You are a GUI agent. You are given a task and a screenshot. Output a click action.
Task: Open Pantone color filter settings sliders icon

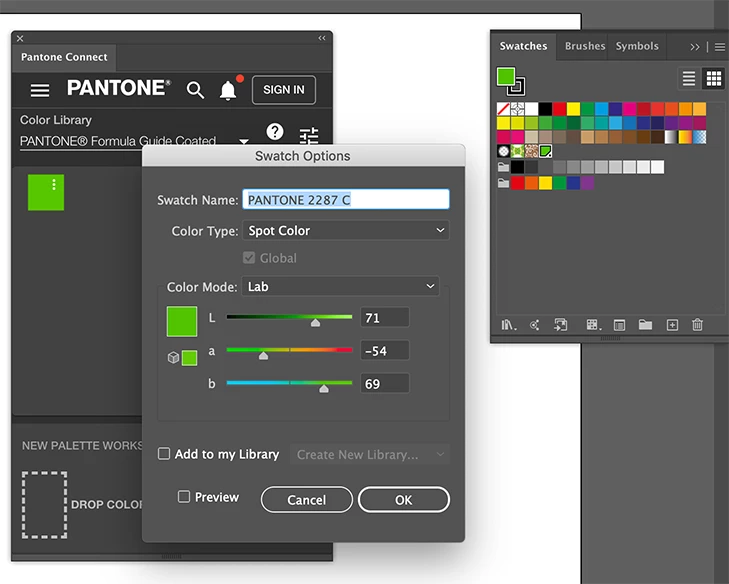309,136
